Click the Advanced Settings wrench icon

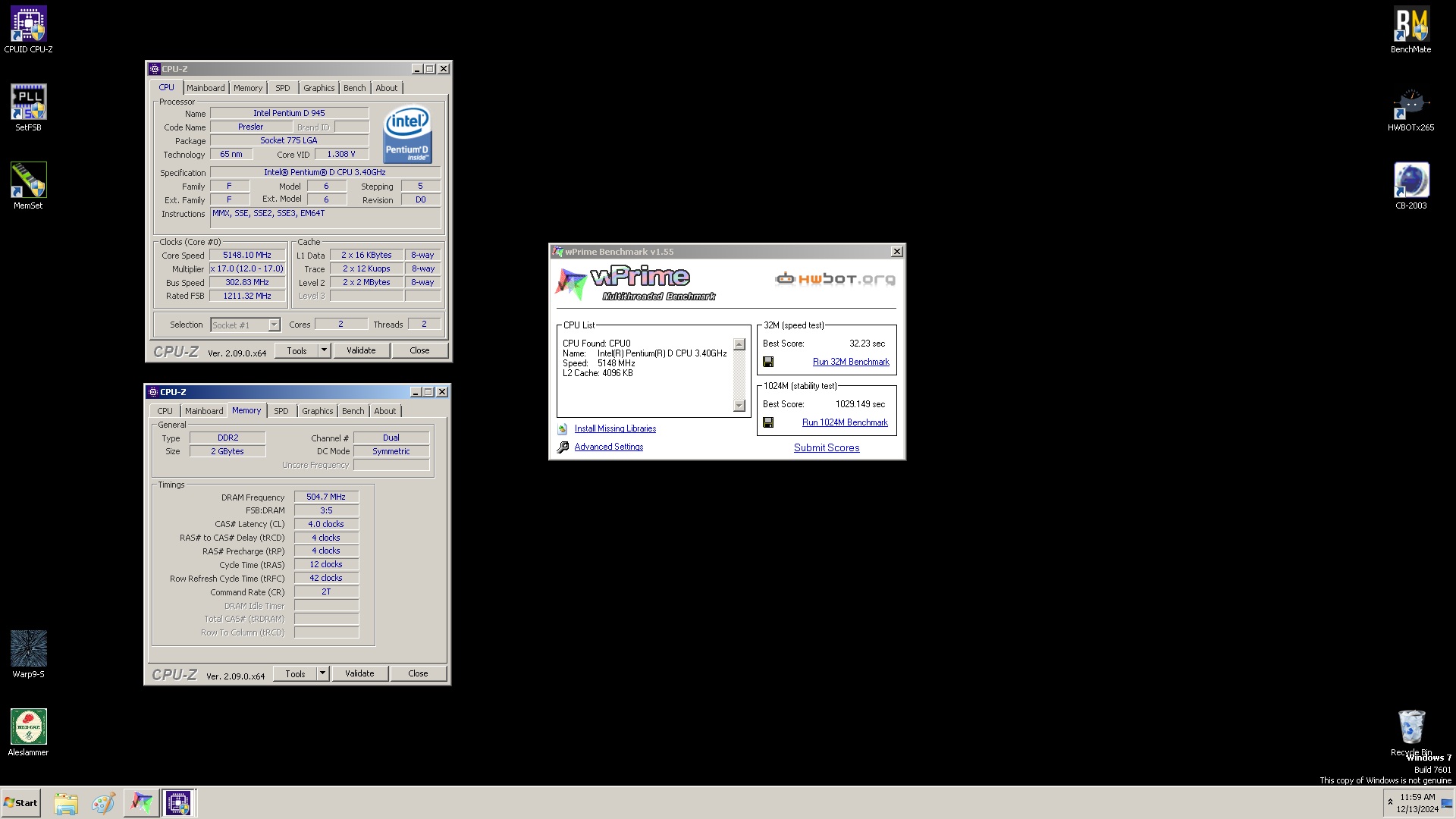(563, 447)
